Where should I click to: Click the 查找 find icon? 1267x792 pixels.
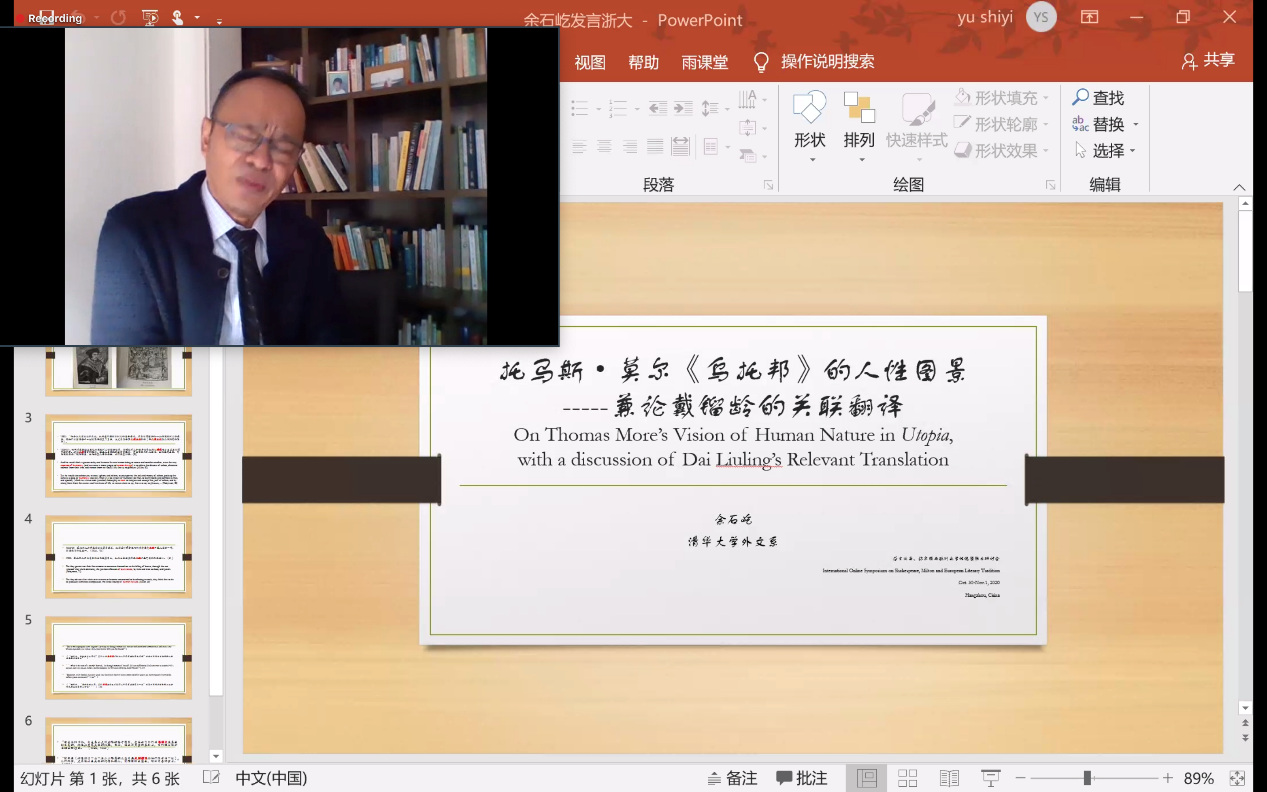tap(1081, 98)
